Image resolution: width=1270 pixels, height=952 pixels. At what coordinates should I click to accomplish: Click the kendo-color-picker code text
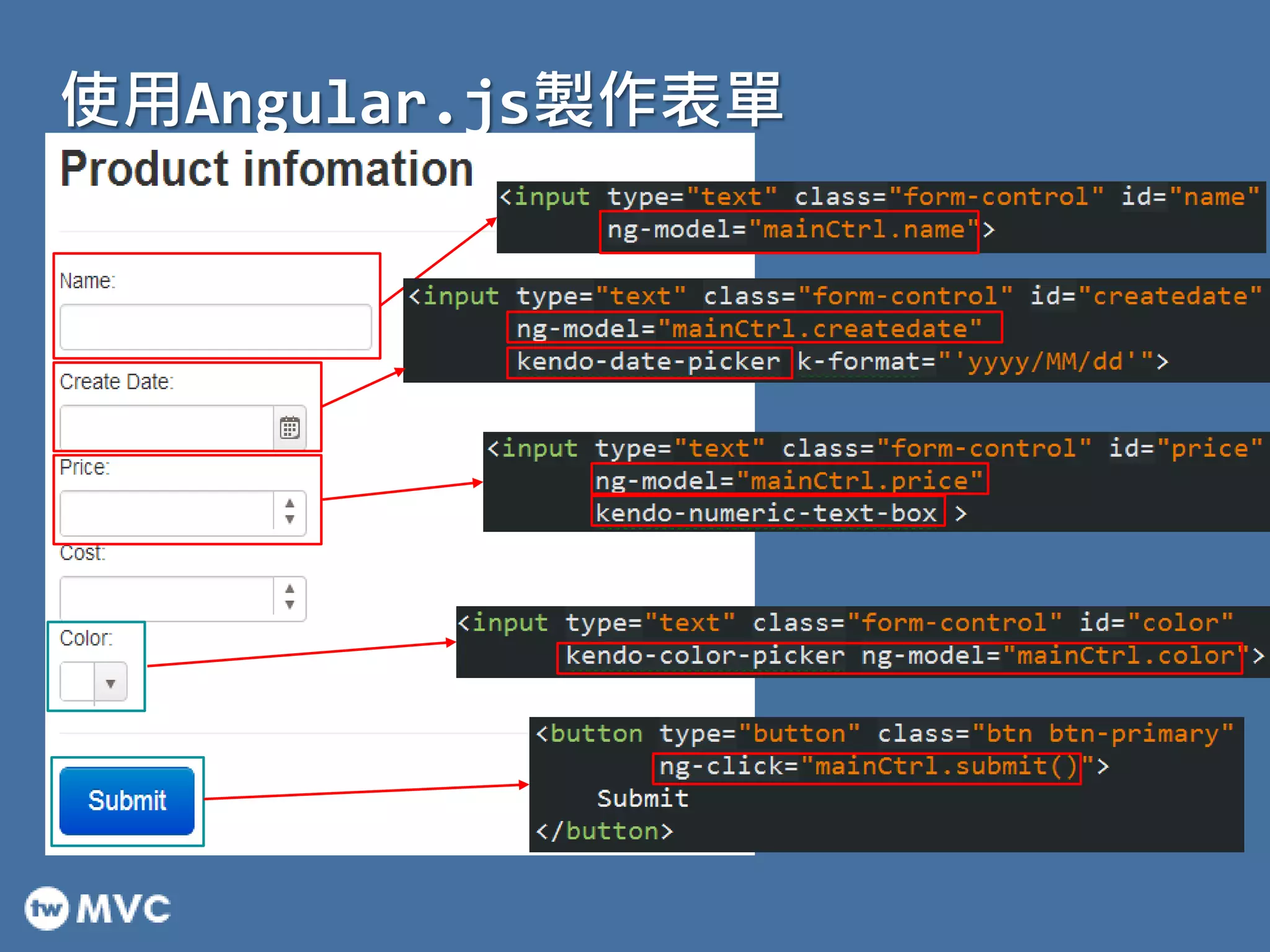point(705,656)
